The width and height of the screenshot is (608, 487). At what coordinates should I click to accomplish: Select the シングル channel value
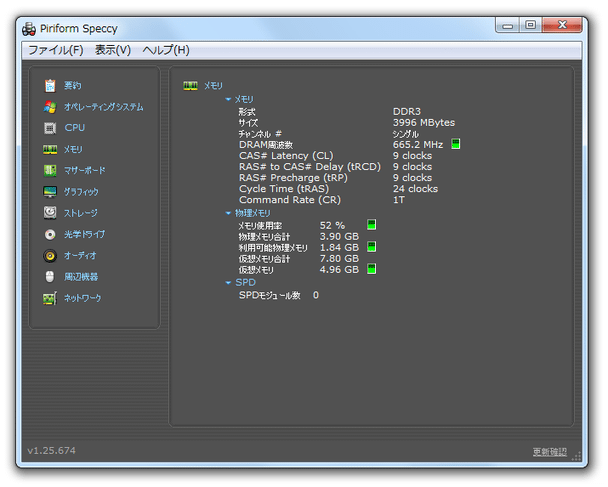[x=406, y=134]
